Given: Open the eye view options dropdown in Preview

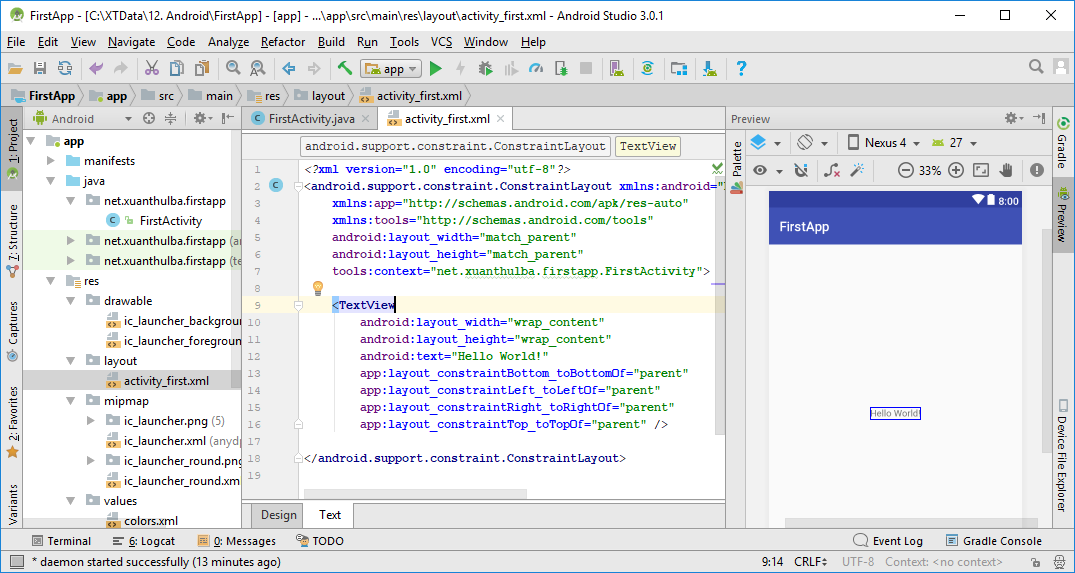Looking at the screenshot, I should (x=766, y=171).
